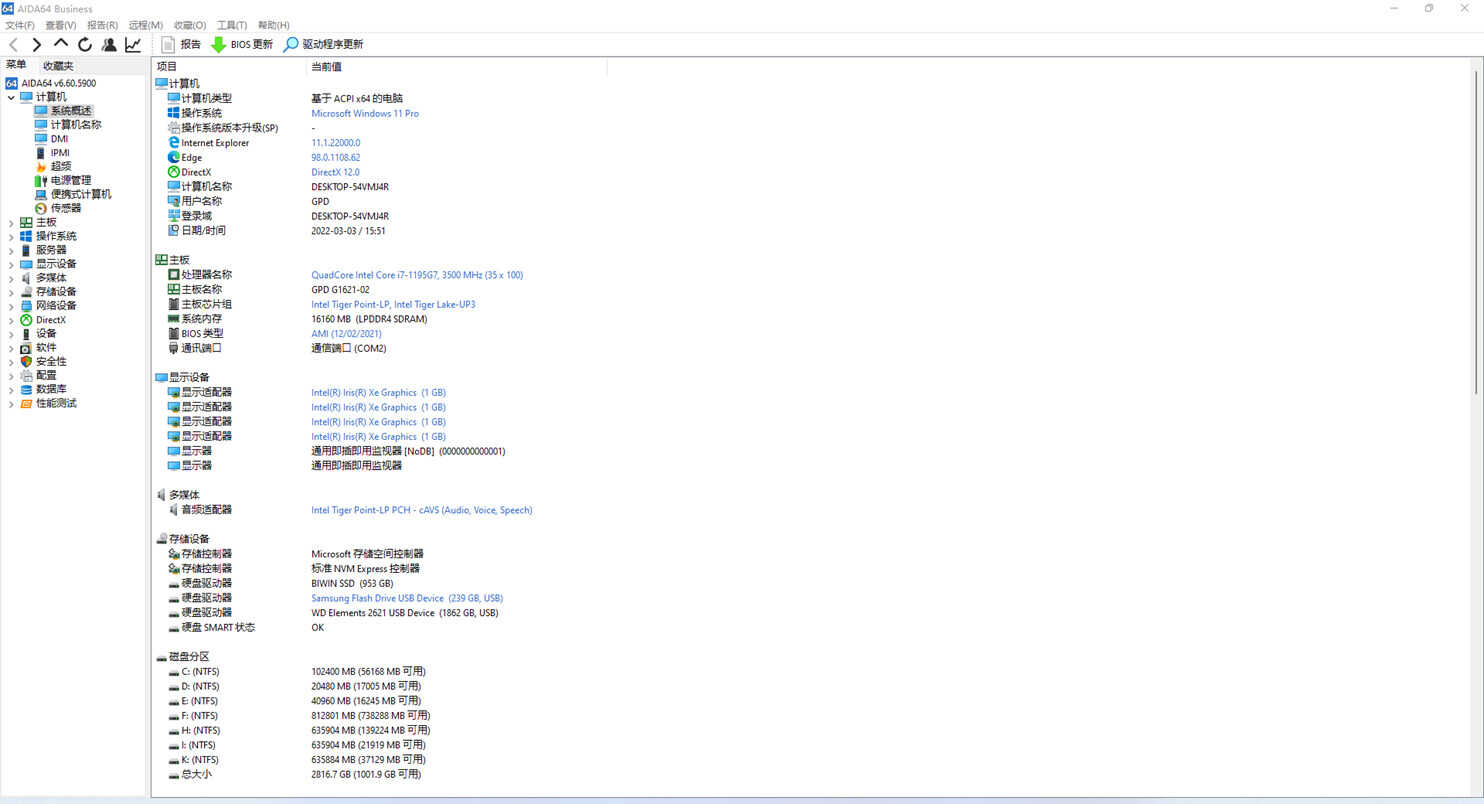1484x804 pixels.
Task: Click the 软件 tree icon
Action: (26, 348)
